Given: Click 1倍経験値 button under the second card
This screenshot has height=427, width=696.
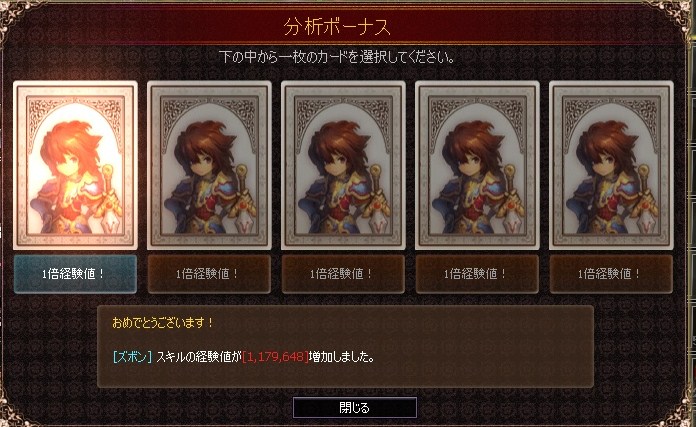Looking at the screenshot, I should pos(209,274).
